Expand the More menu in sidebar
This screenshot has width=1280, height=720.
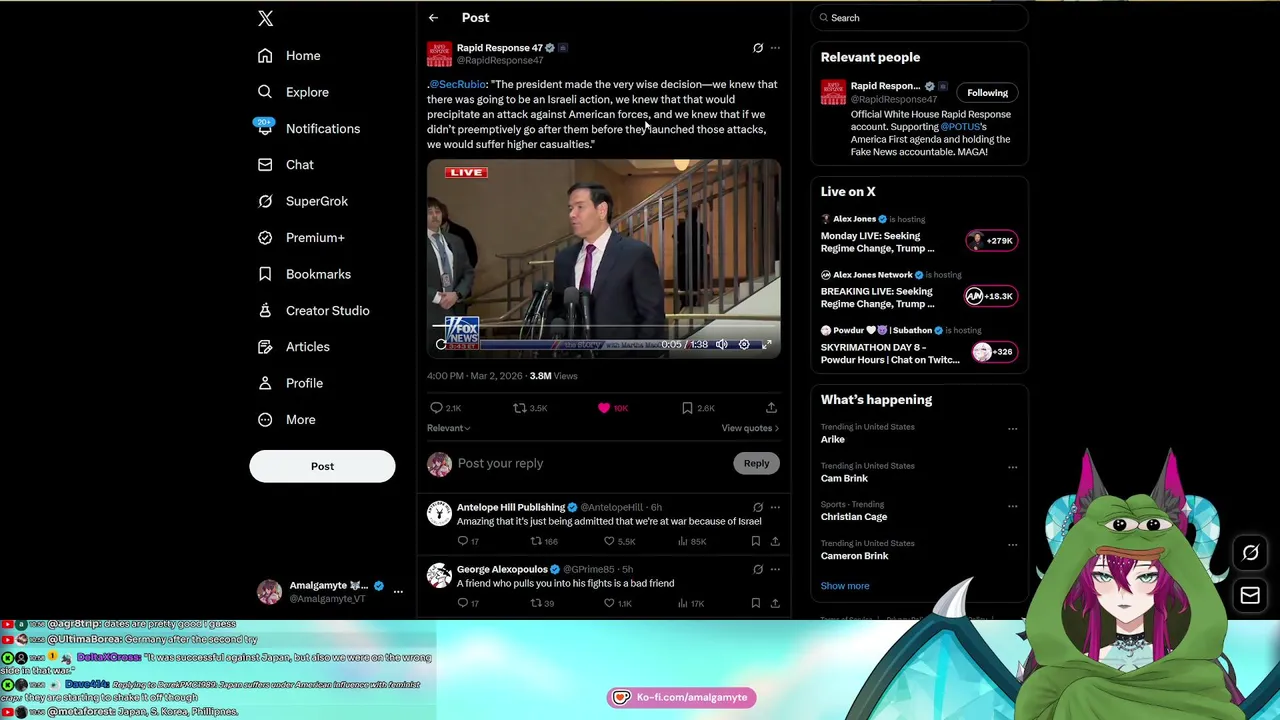point(286,420)
